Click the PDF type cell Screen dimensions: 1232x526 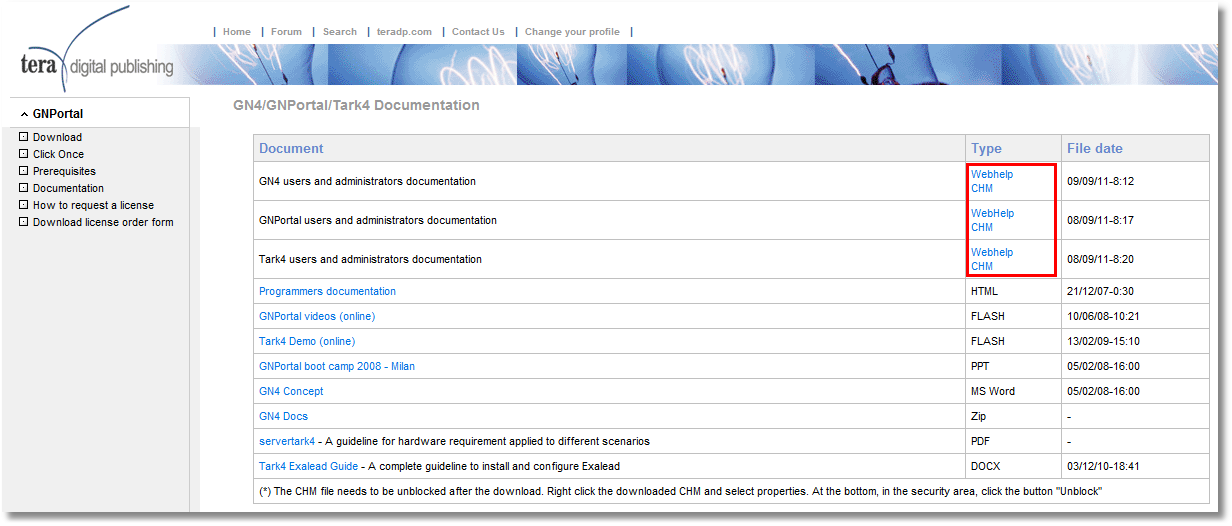(x=981, y=441)
